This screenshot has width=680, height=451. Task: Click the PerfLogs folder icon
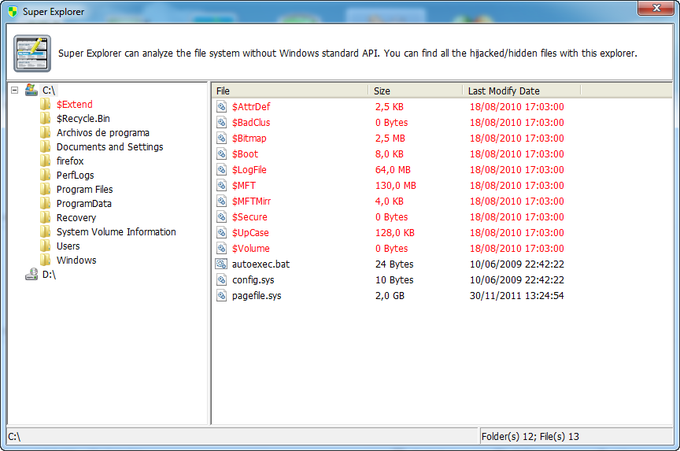(x=45, y=175)
